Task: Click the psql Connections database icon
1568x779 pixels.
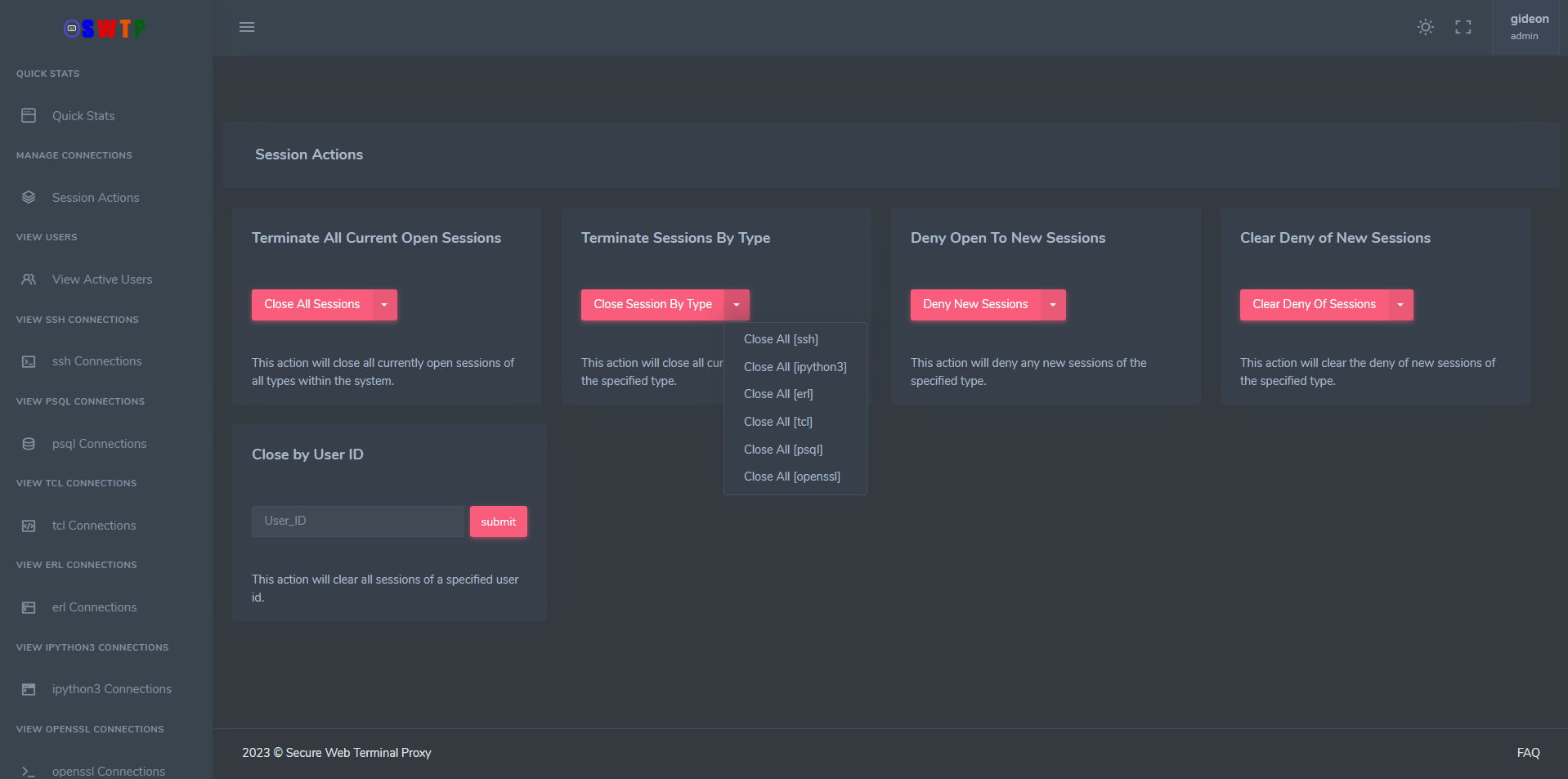Action: pyautogui.click(x=29, y=444)
